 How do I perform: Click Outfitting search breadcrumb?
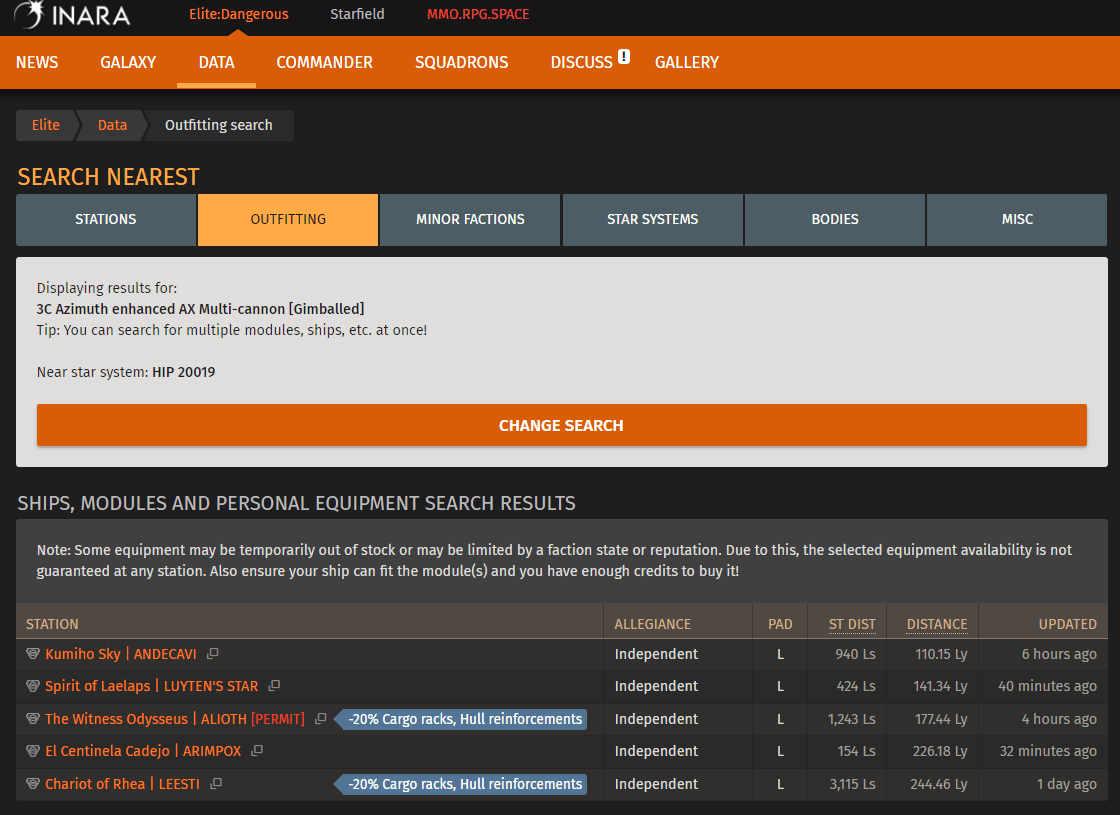[219, 125]
